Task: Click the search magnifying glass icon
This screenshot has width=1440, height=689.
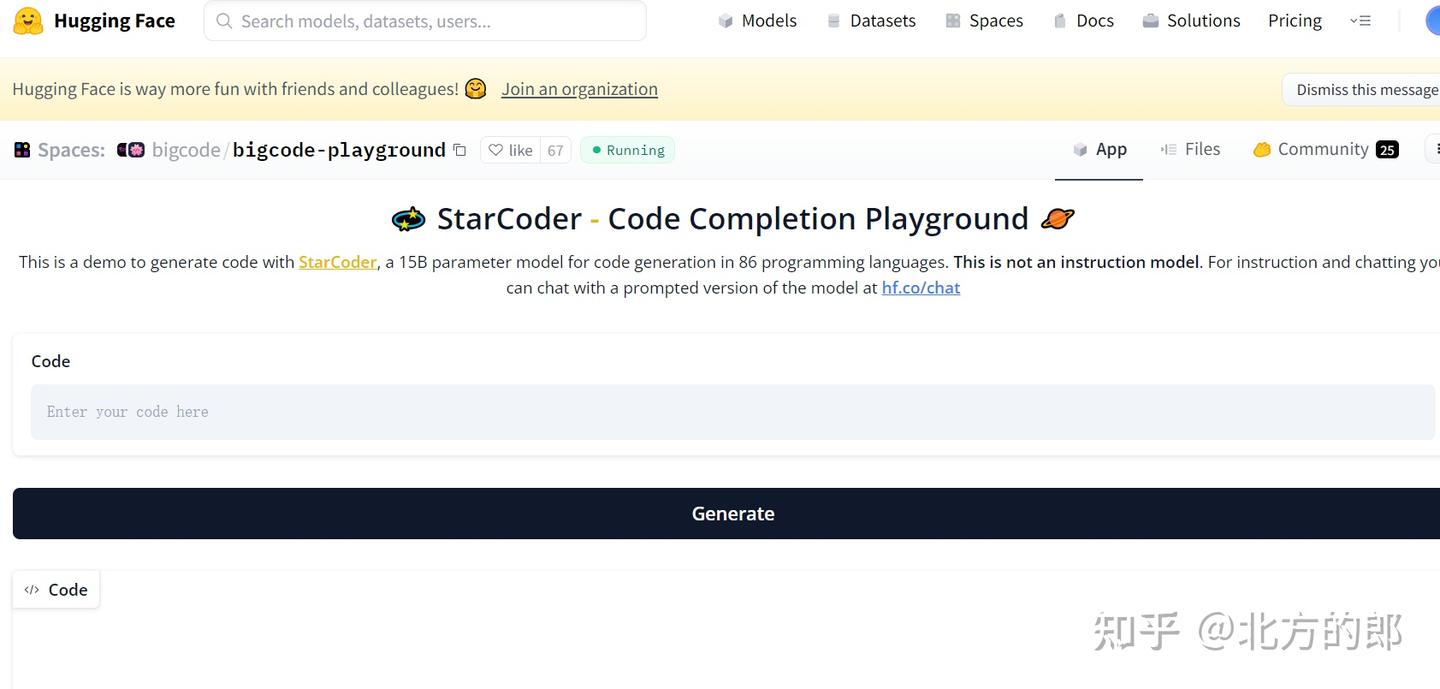Action: [223, 20]
